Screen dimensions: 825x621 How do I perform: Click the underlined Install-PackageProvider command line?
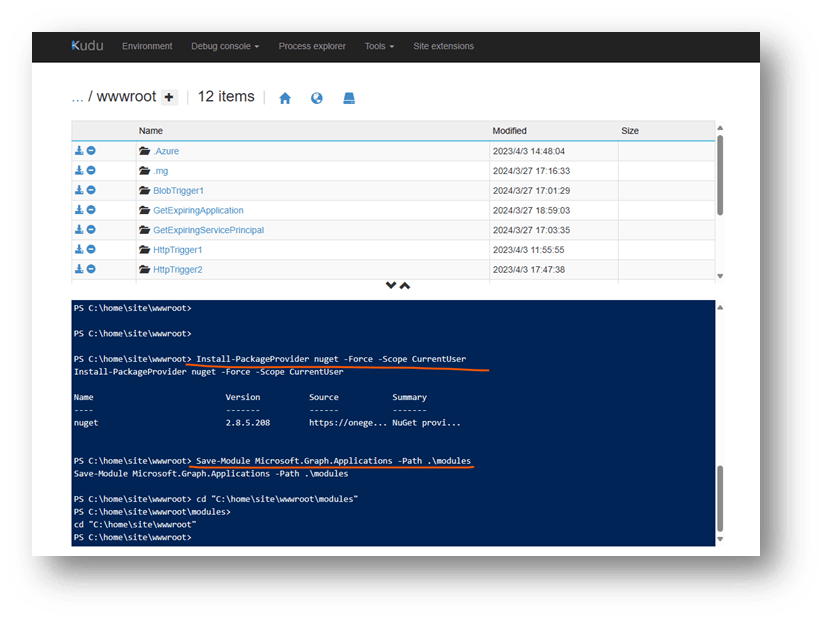(331, 359)
